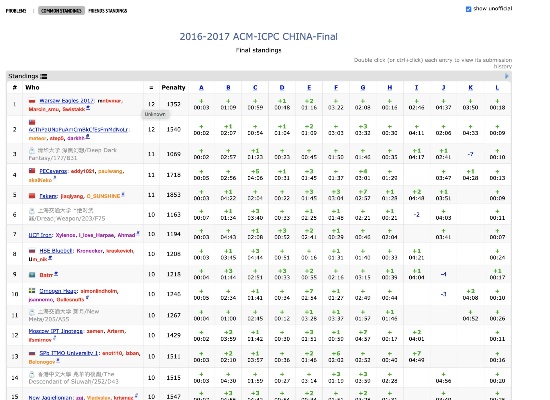Open the Problems tab
Screen dimensions: 550x400
click(x=16, y=11)
